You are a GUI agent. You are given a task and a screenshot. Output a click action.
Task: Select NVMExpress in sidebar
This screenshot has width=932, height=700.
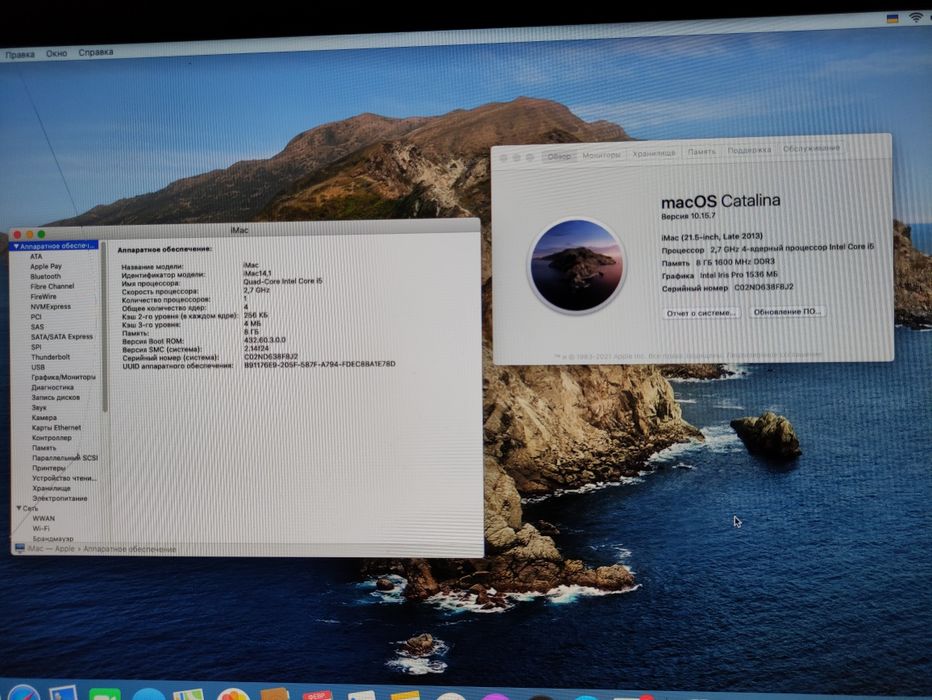[x=51, y=307]
